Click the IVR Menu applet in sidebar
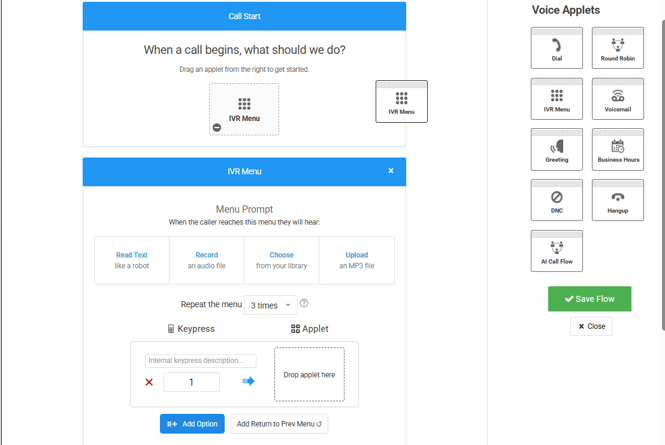The height and width of the screenshot is (445, 665). 557,98
